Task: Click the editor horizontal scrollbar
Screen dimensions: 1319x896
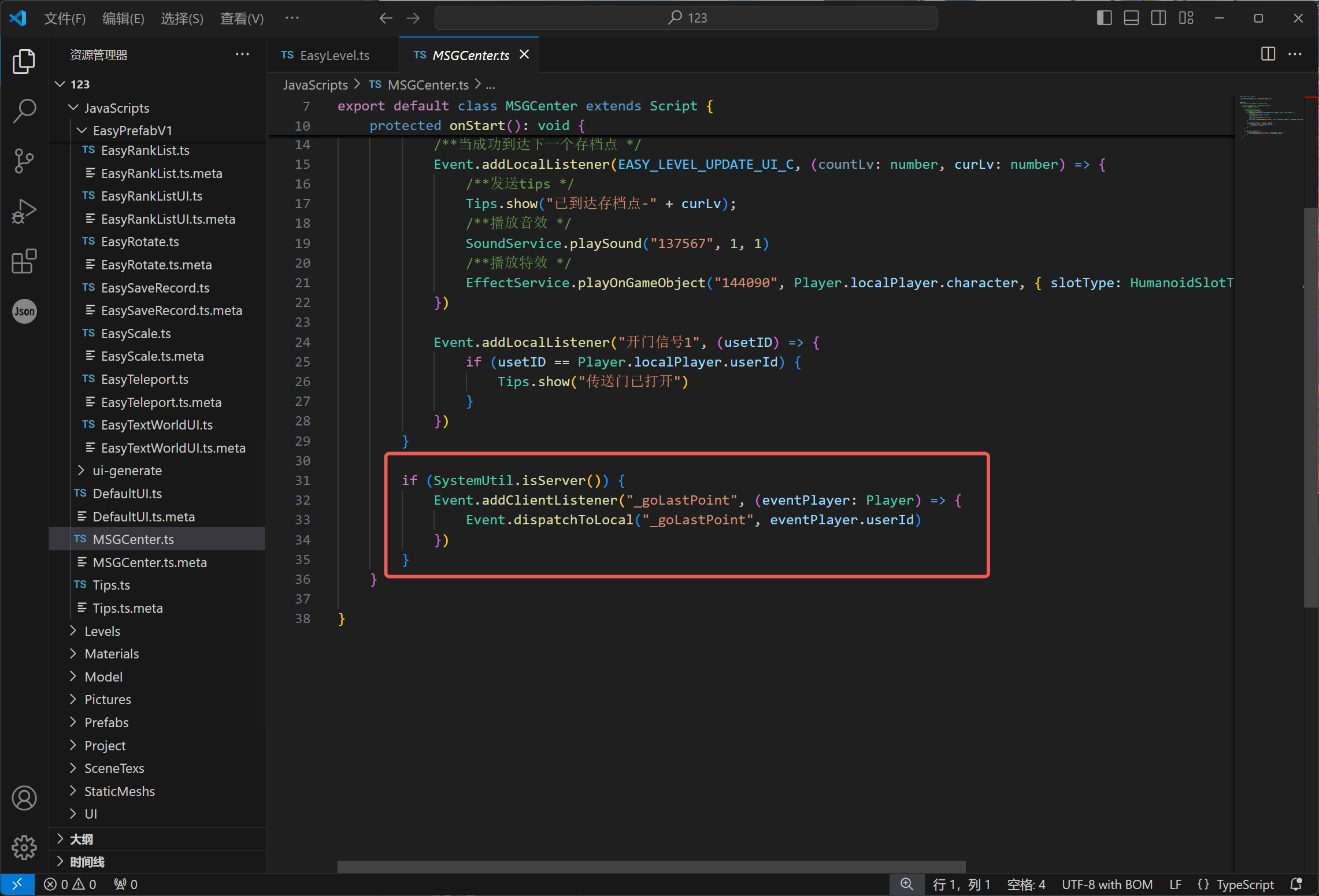Action: 651,867
